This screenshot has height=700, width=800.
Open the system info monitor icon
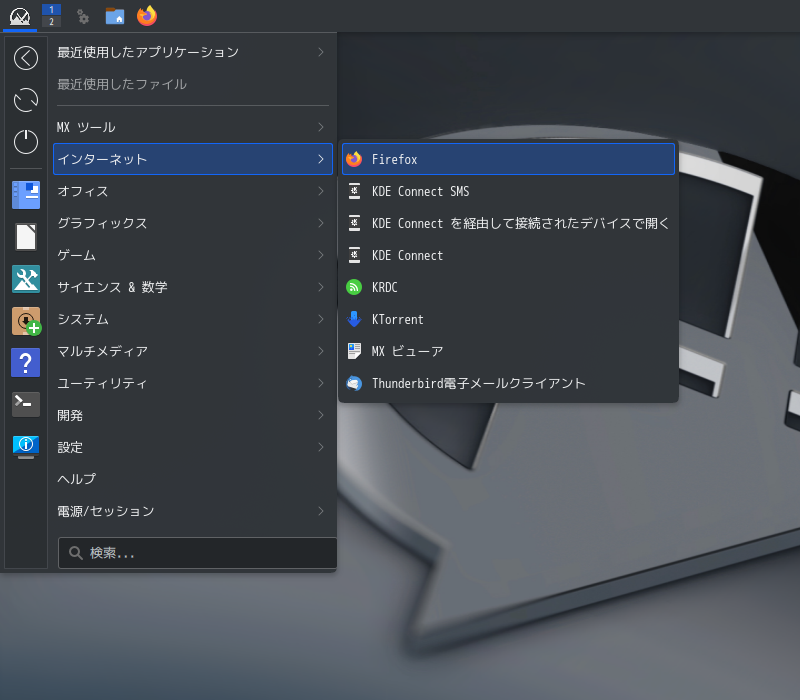26,446
